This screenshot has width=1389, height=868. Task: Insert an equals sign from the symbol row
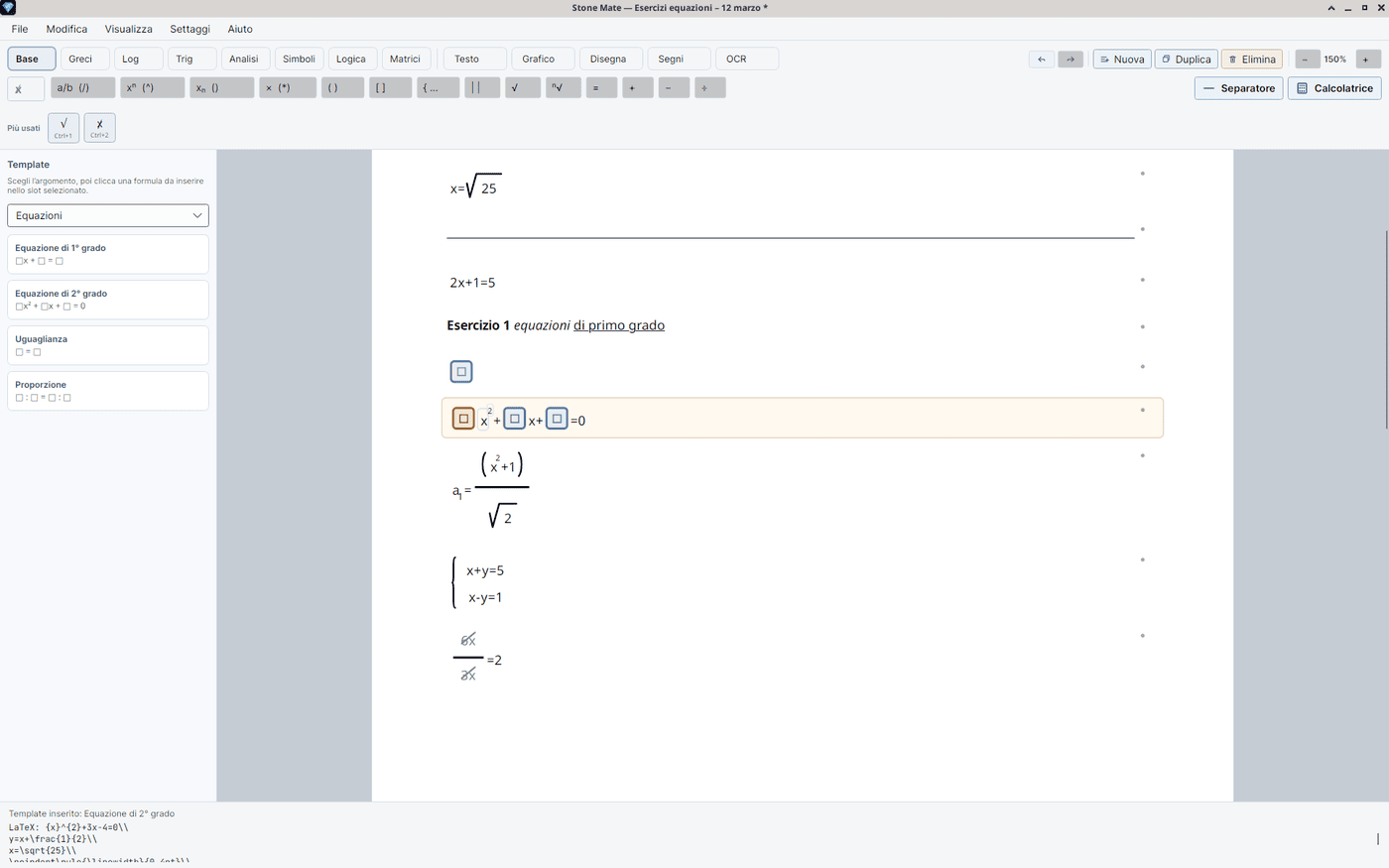click(601, 88)
